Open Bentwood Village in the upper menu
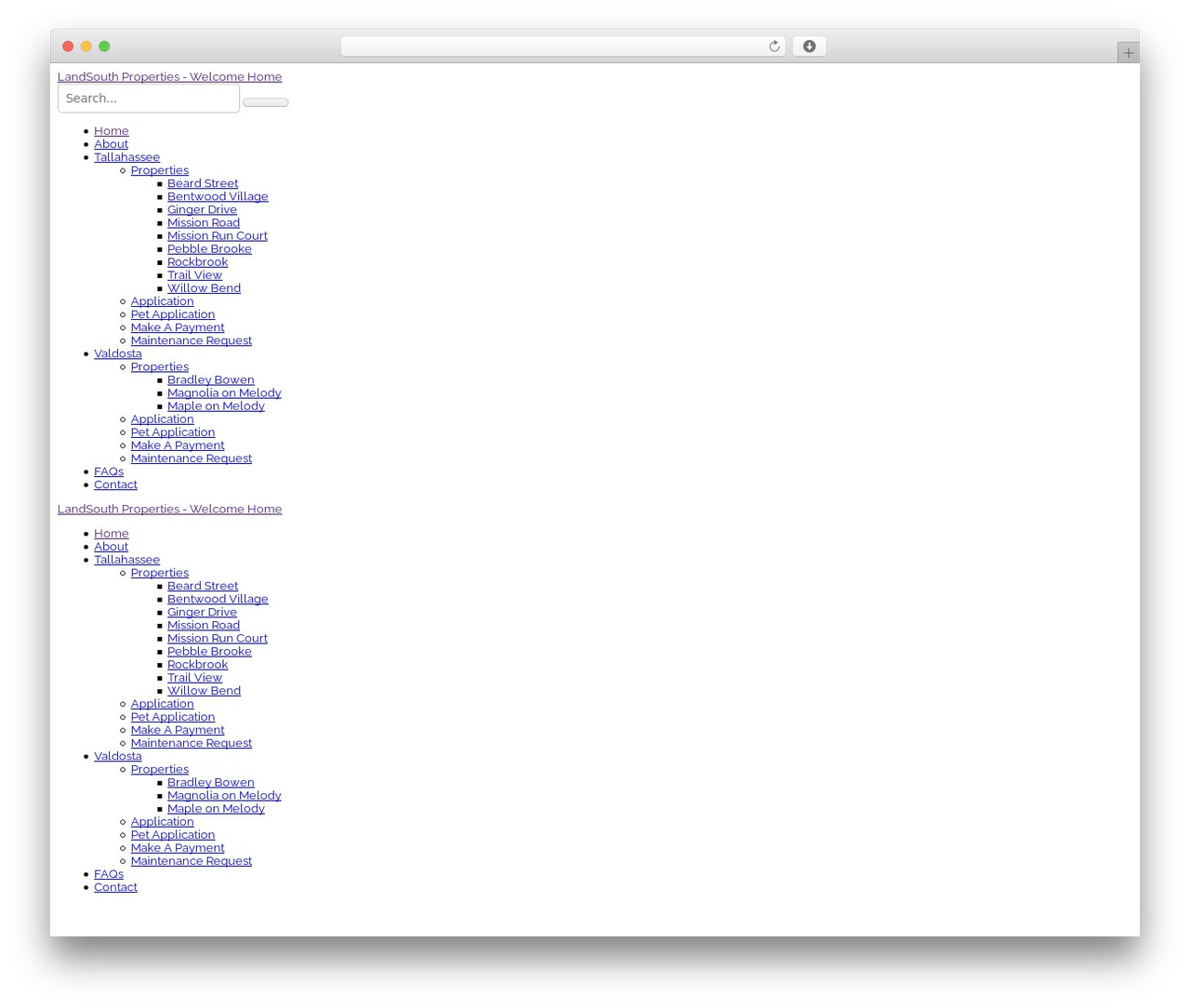This screenshot has height=1008, width=1190. tap(218, 196)
